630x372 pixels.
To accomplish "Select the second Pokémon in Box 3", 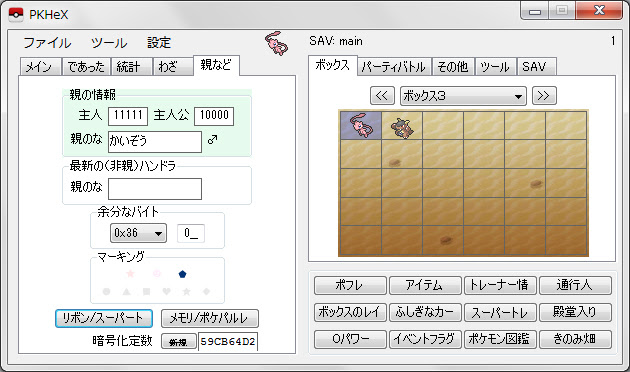I will click(x=402, y=126).
